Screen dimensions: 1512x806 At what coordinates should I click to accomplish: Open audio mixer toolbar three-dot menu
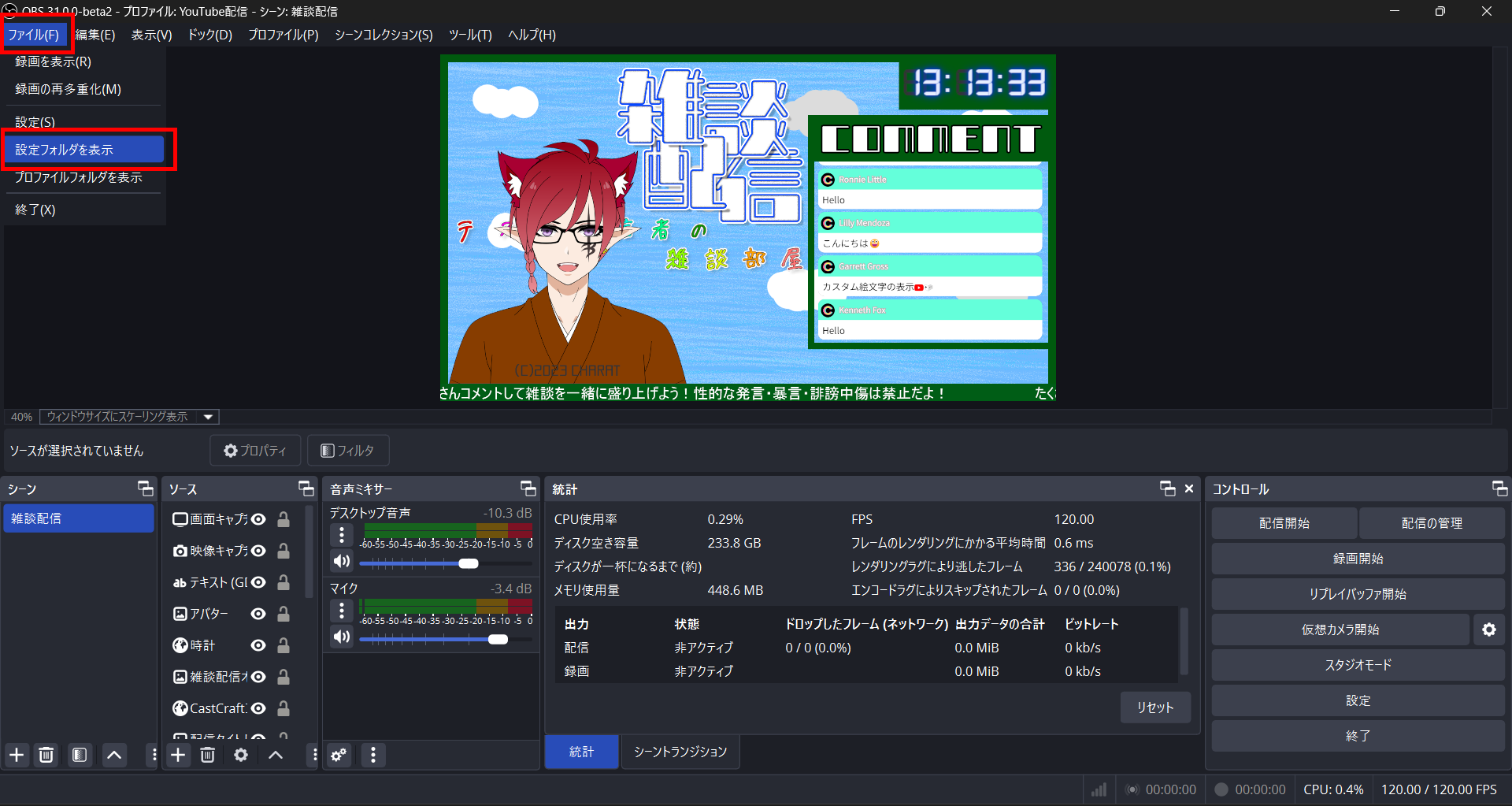tap(373, 755)
